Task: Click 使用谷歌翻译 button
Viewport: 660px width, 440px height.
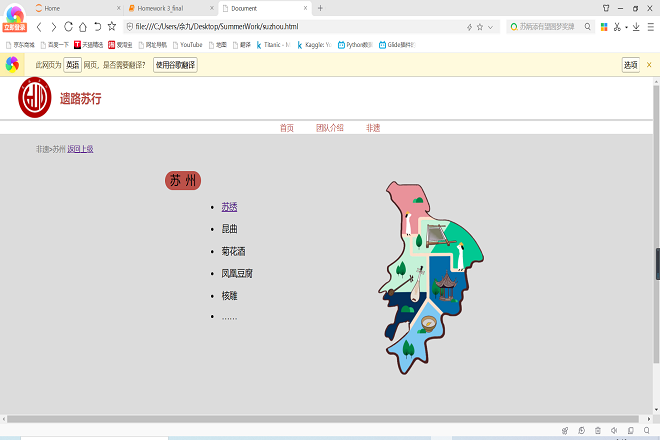Action: pyautogui.click(x=175, y=64)
